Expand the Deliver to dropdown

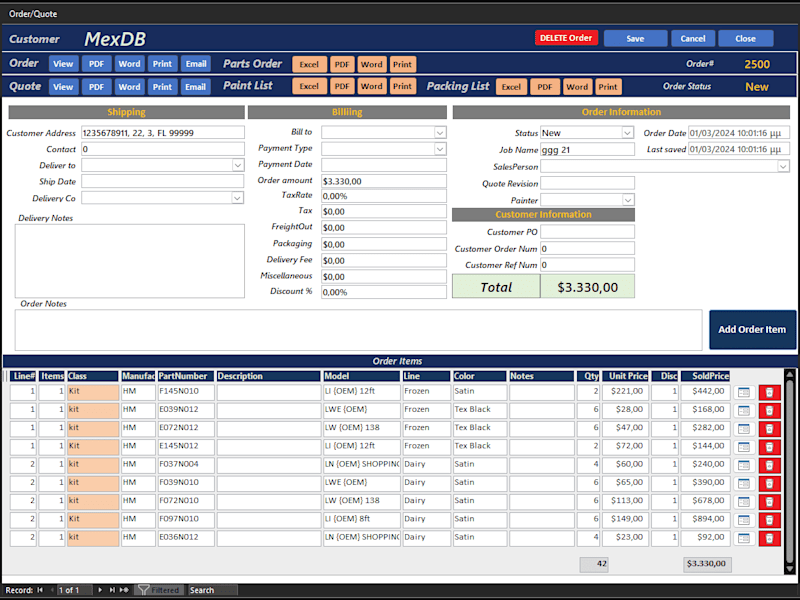pos(238,165)
